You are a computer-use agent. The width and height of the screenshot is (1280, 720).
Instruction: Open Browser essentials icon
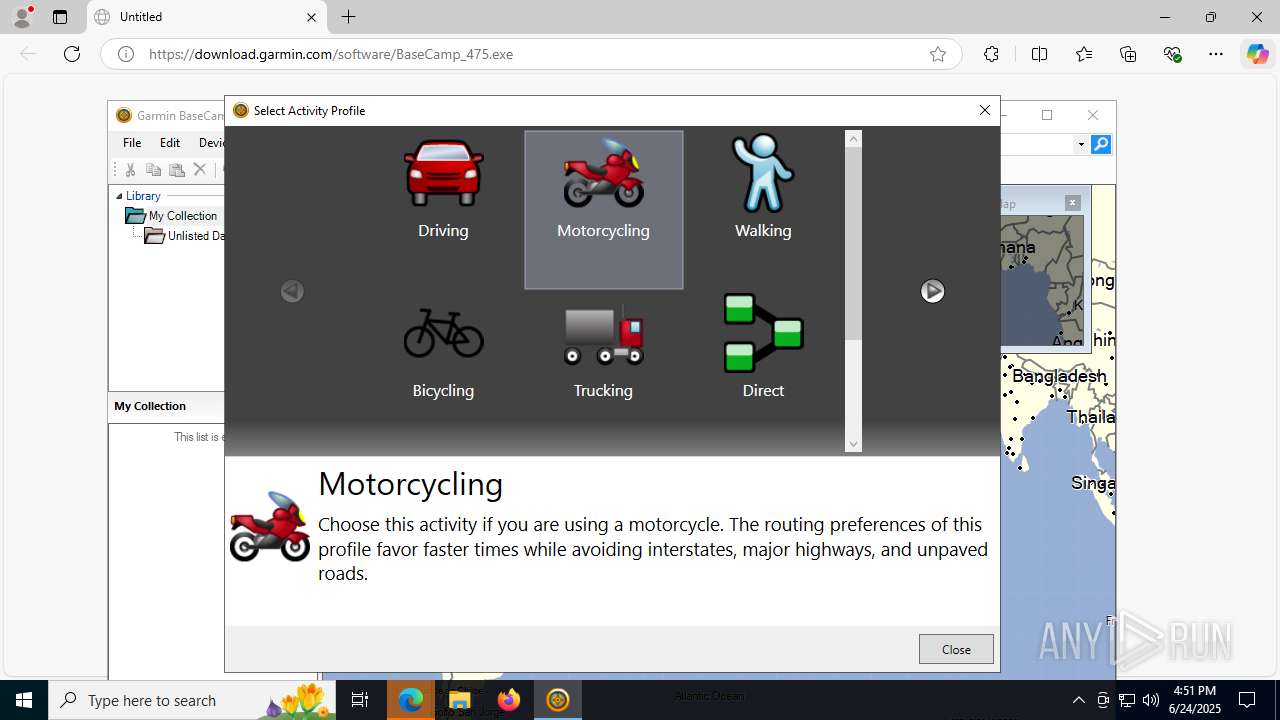click(1172, 54)
